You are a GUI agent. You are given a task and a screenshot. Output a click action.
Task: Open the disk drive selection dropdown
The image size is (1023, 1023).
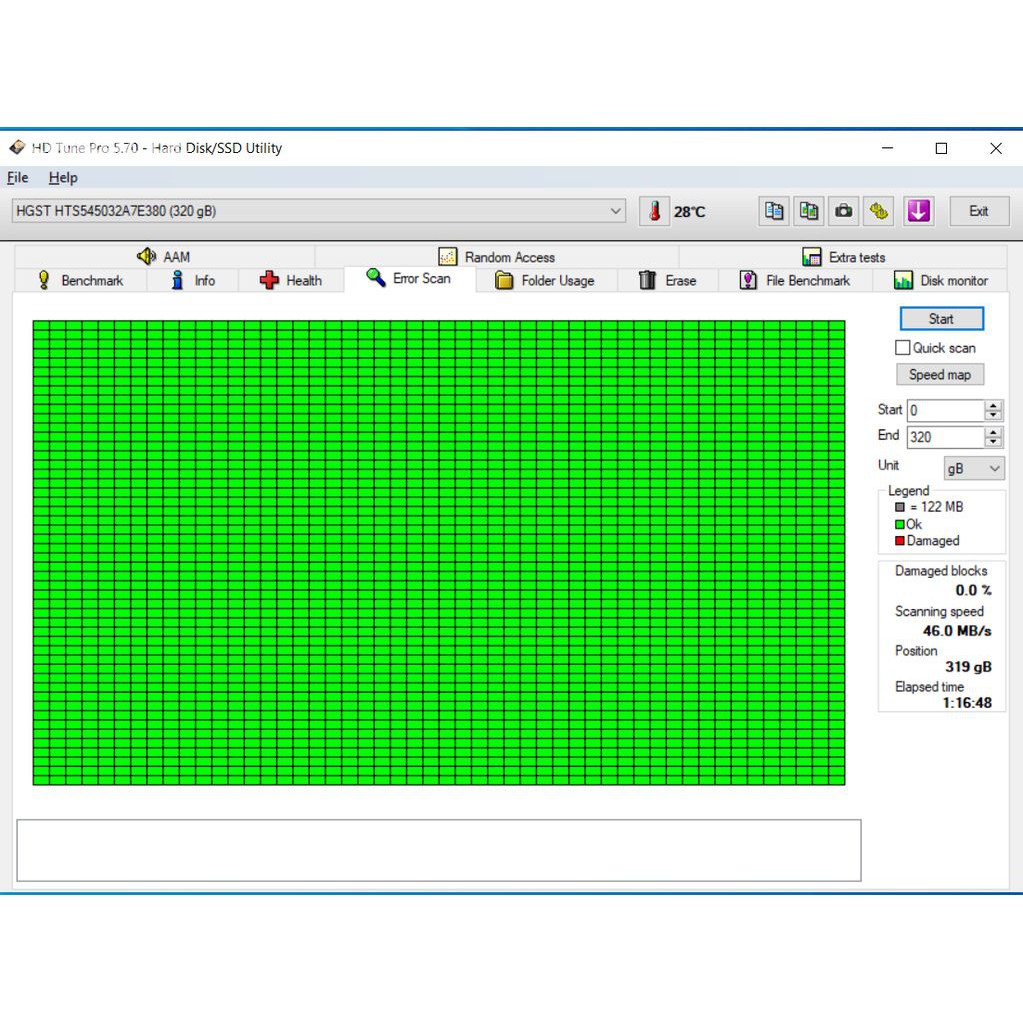(x=616, y=211)
